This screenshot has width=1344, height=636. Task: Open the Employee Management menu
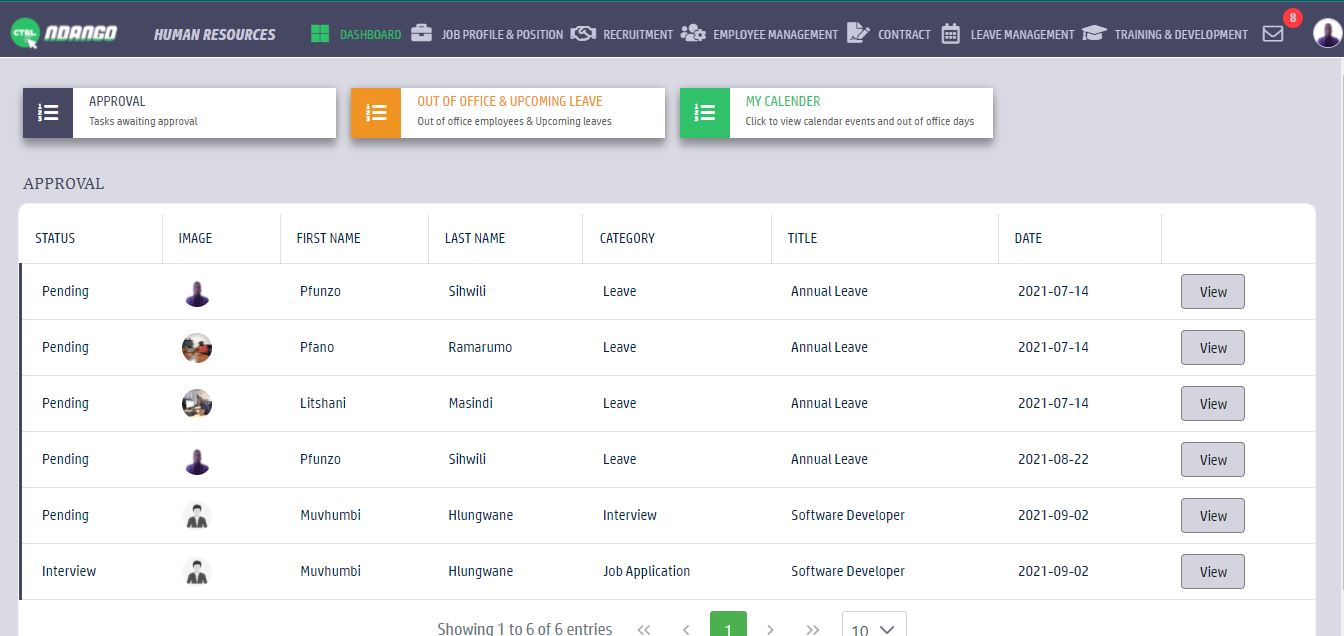774,34
